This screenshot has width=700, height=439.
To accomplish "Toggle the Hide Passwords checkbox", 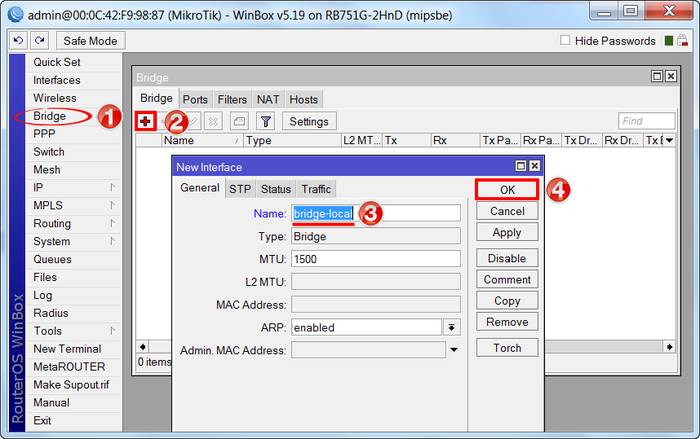I will pyautogui.click(x=566, y=41).
